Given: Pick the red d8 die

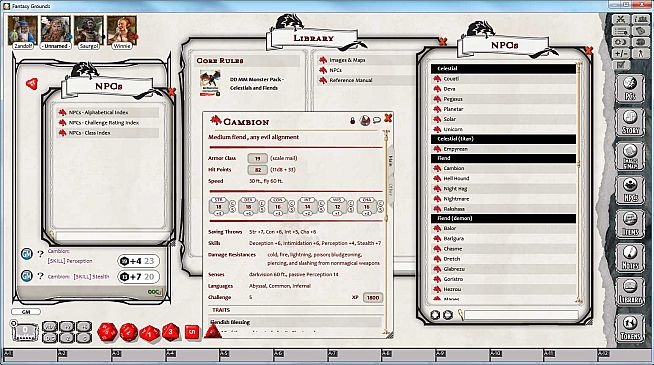Looking at the screenshot, I should pos(171,332).
